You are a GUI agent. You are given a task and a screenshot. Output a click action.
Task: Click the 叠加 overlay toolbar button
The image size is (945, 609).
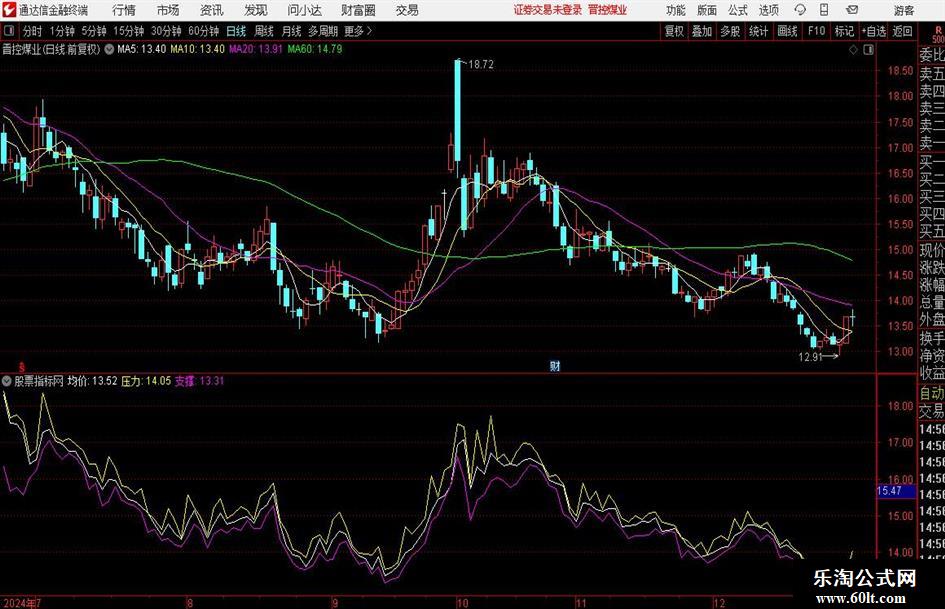pyautogui.click(x=702, y=31)
